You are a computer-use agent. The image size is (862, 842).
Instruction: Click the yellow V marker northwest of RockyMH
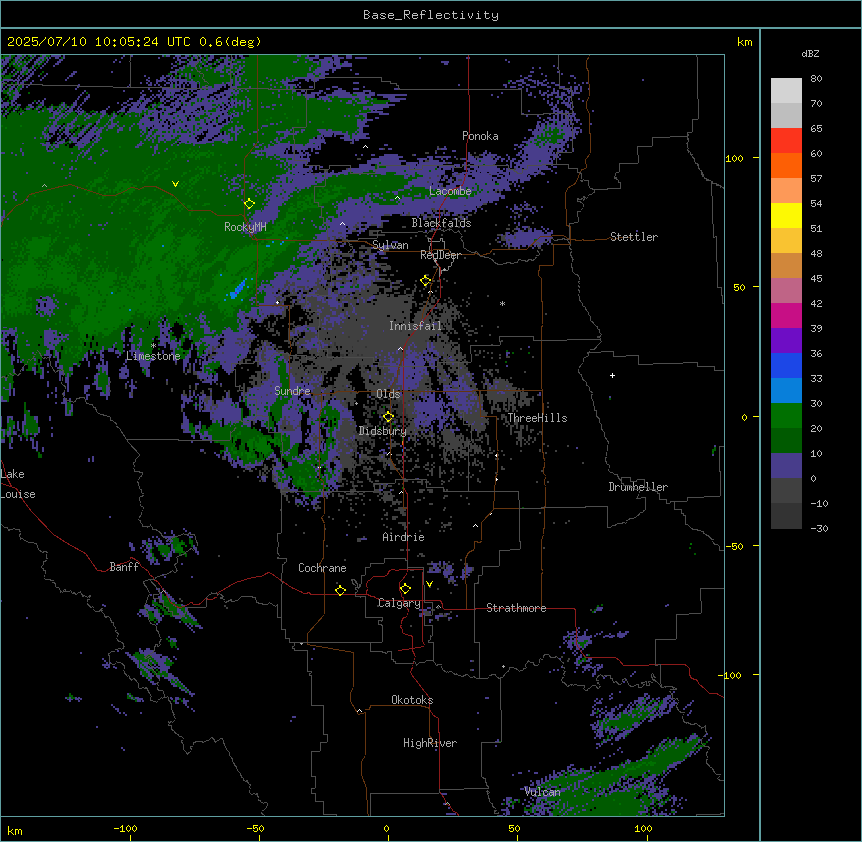click(x=175, y=184)
